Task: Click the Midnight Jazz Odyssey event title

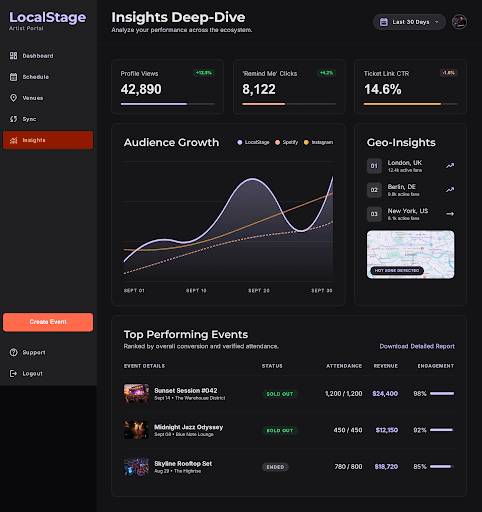Action: pyautogui.click(x=188, y=427)
